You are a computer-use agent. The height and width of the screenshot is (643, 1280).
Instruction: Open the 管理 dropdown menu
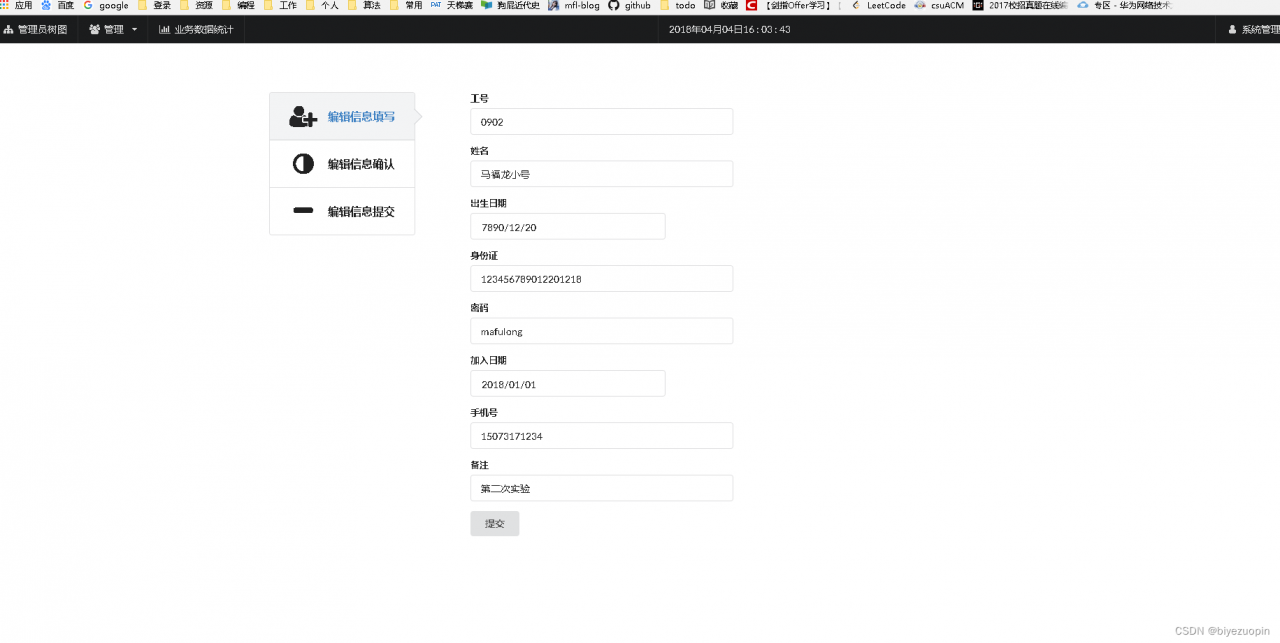(x=112, y=29)
